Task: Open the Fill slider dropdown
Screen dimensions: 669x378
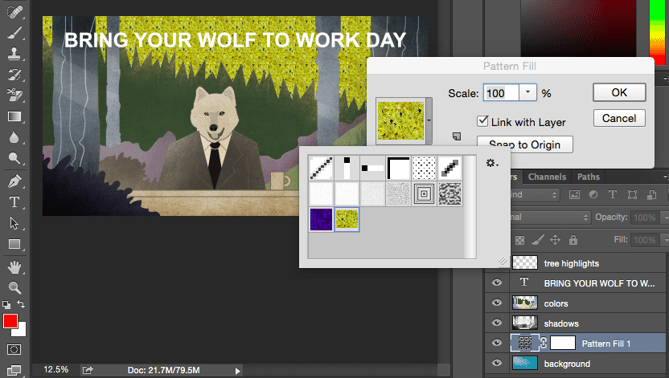Action: tap(665, 240)
